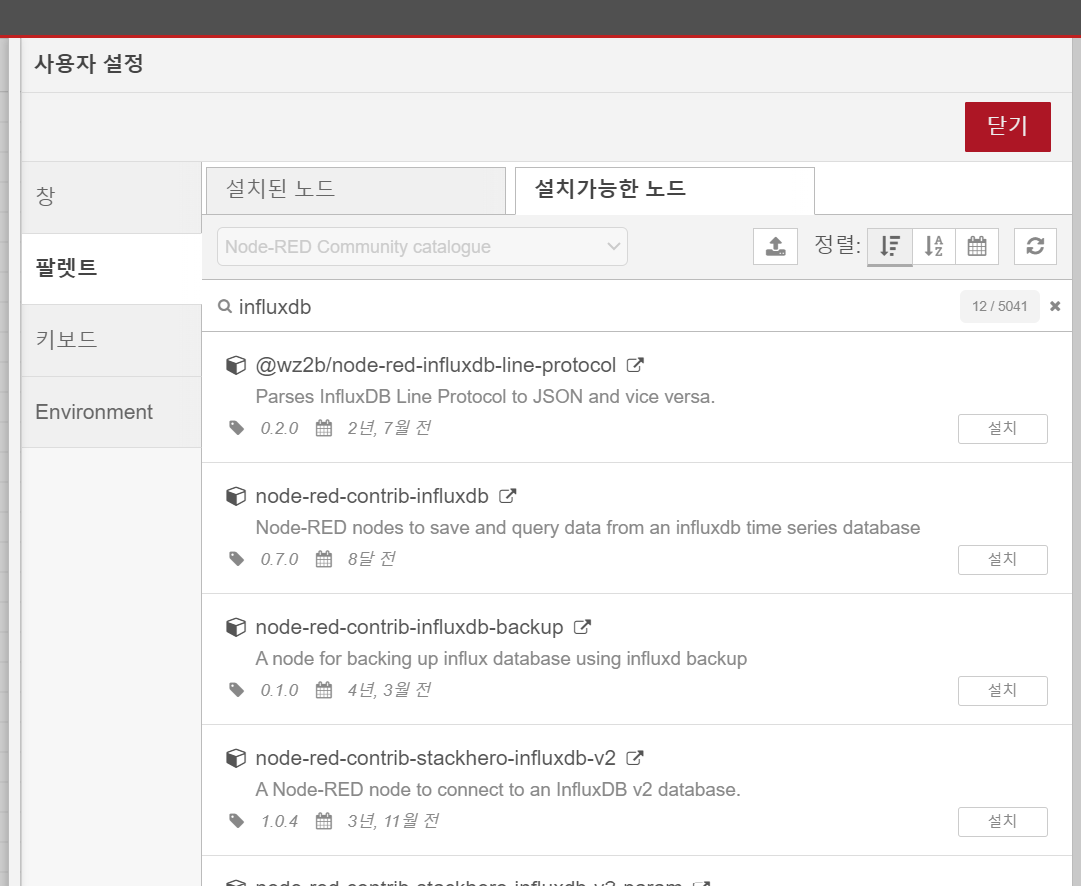Toggle date-based sorting with calendar icon
The width and height of the screenshot is (1081, 886).
tap(975, 246)
